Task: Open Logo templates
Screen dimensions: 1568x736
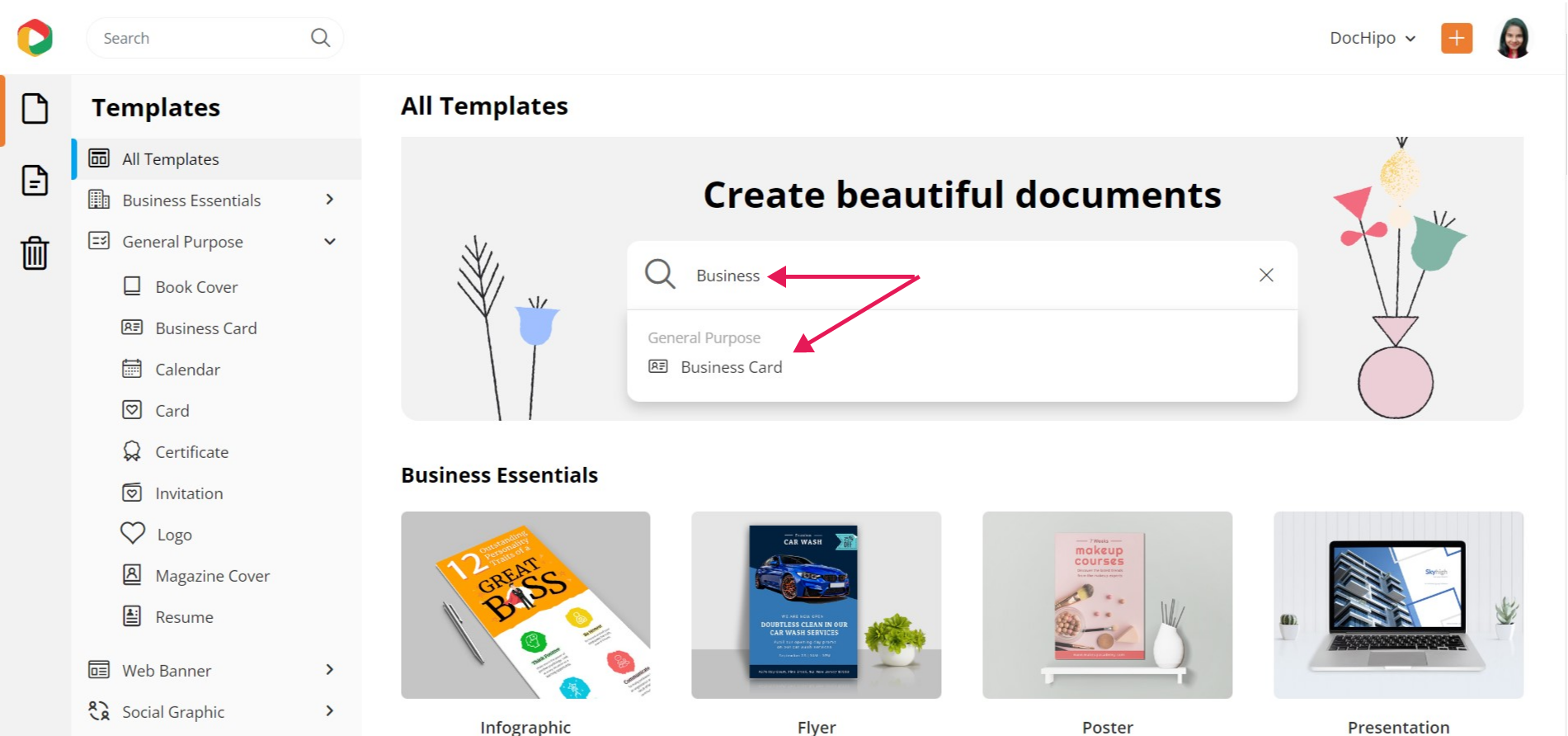Action: click(175, 535)
